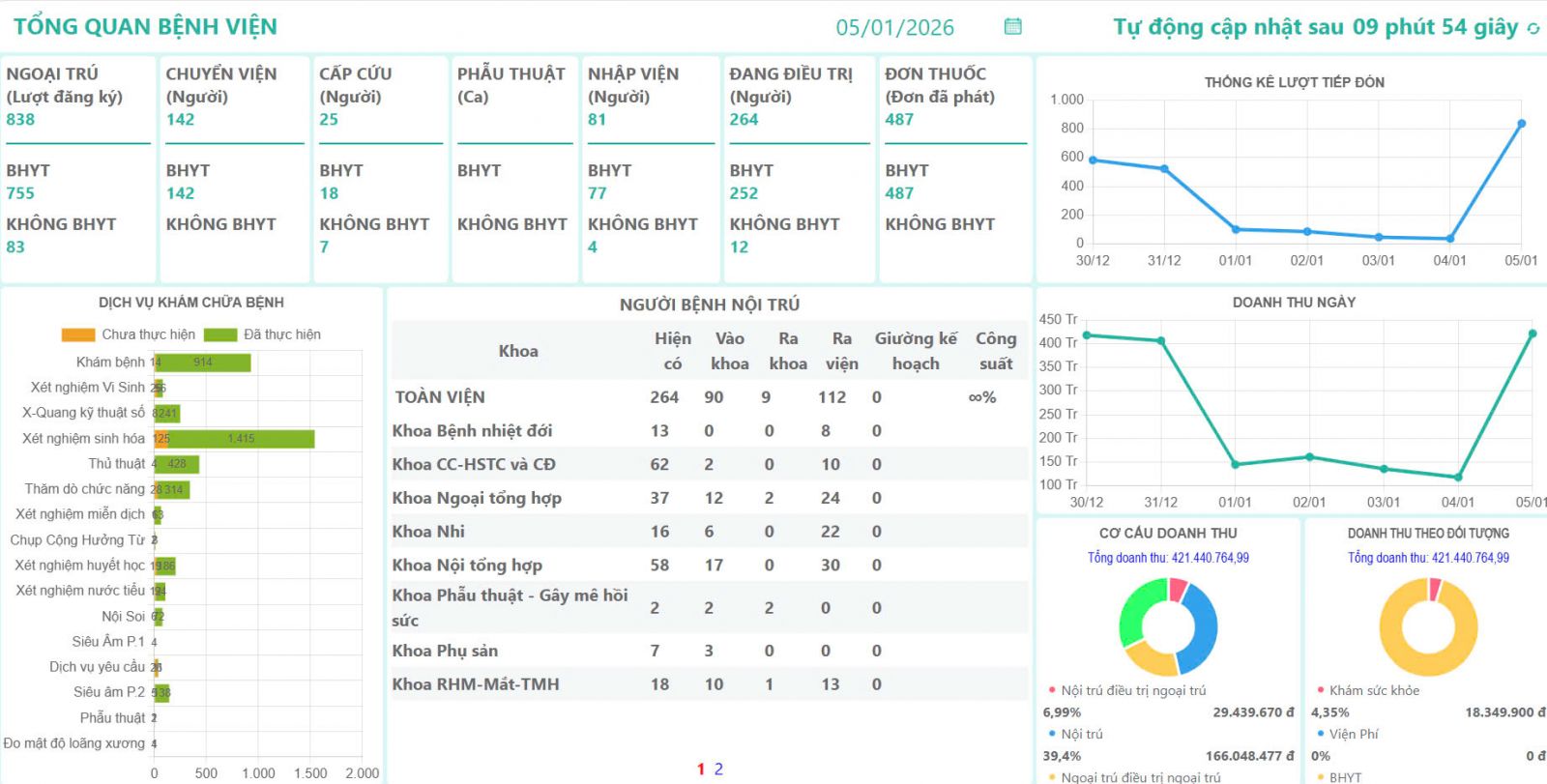Open the calendar date picker icon
1547x784 pixels.
pyautogui.click(x=1012, y=26)
